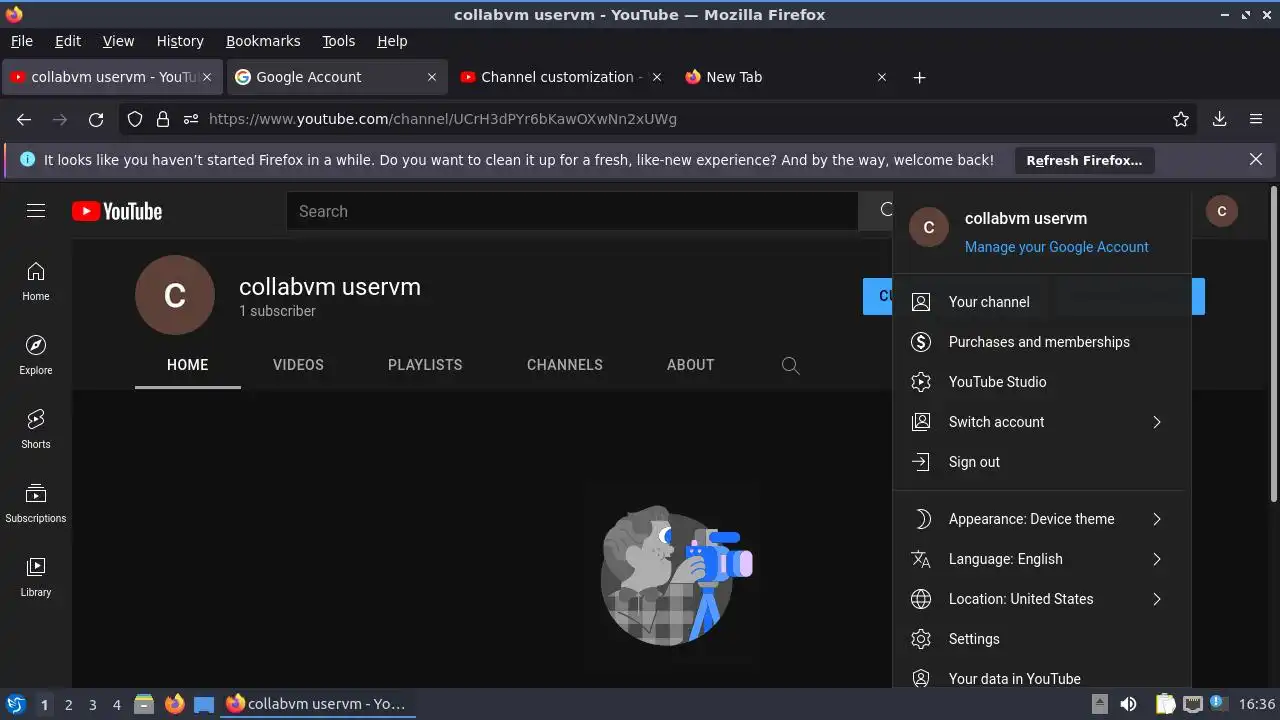Expand the Appearance: Device theme option

click(1041, 519)
